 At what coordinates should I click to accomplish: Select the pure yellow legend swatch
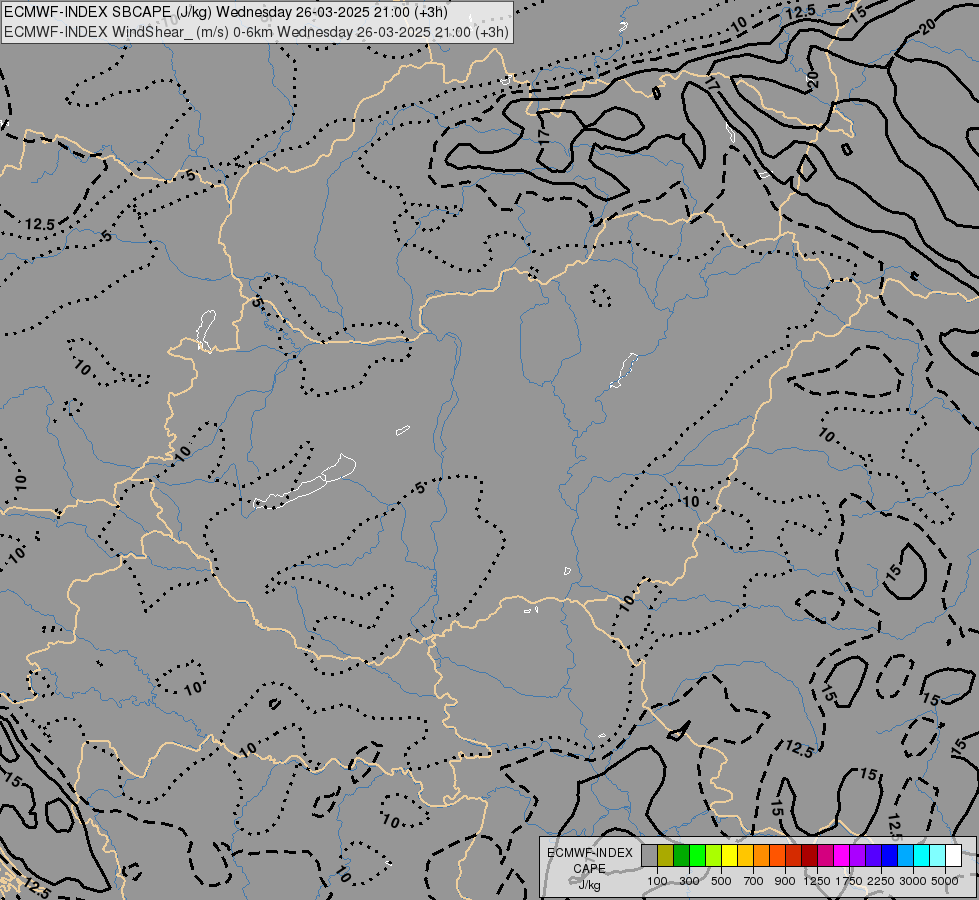tap(729, 856)
